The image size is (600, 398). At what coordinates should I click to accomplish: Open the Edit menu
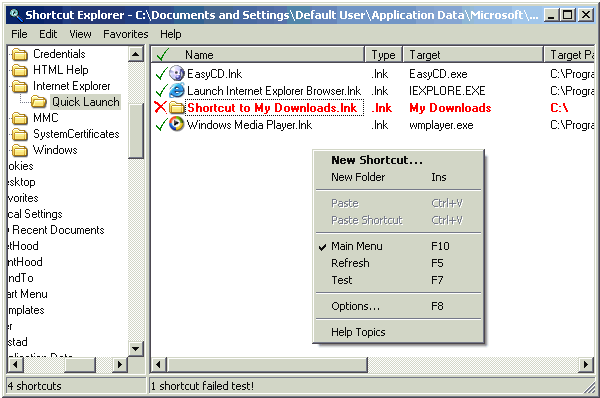click(x=48, y=34)
